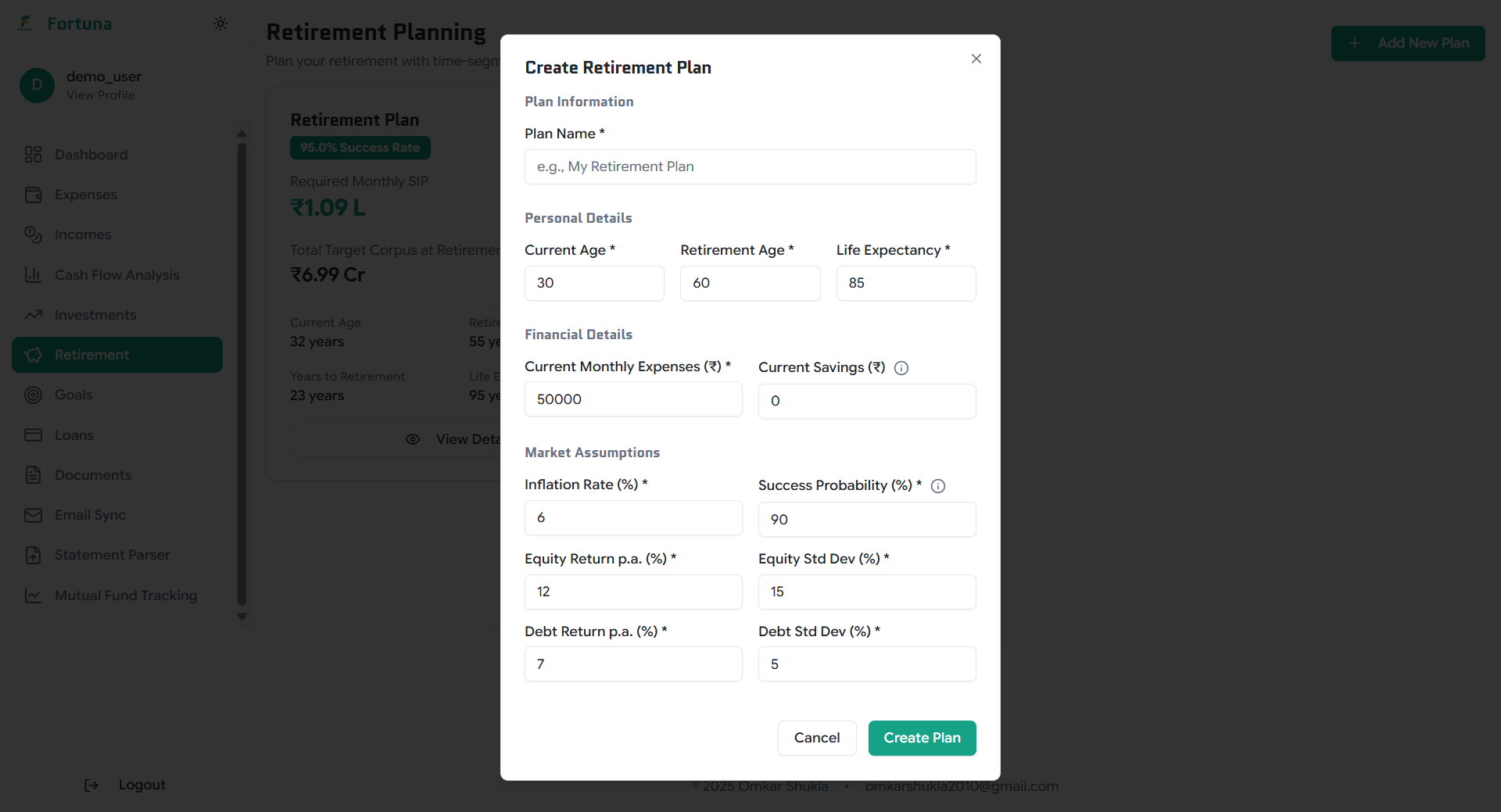The image size is (1501, 812).
Task: Open the Cash Flow Analysis bar chart icon
Action: pyautogui.click(x=33, y=274)
